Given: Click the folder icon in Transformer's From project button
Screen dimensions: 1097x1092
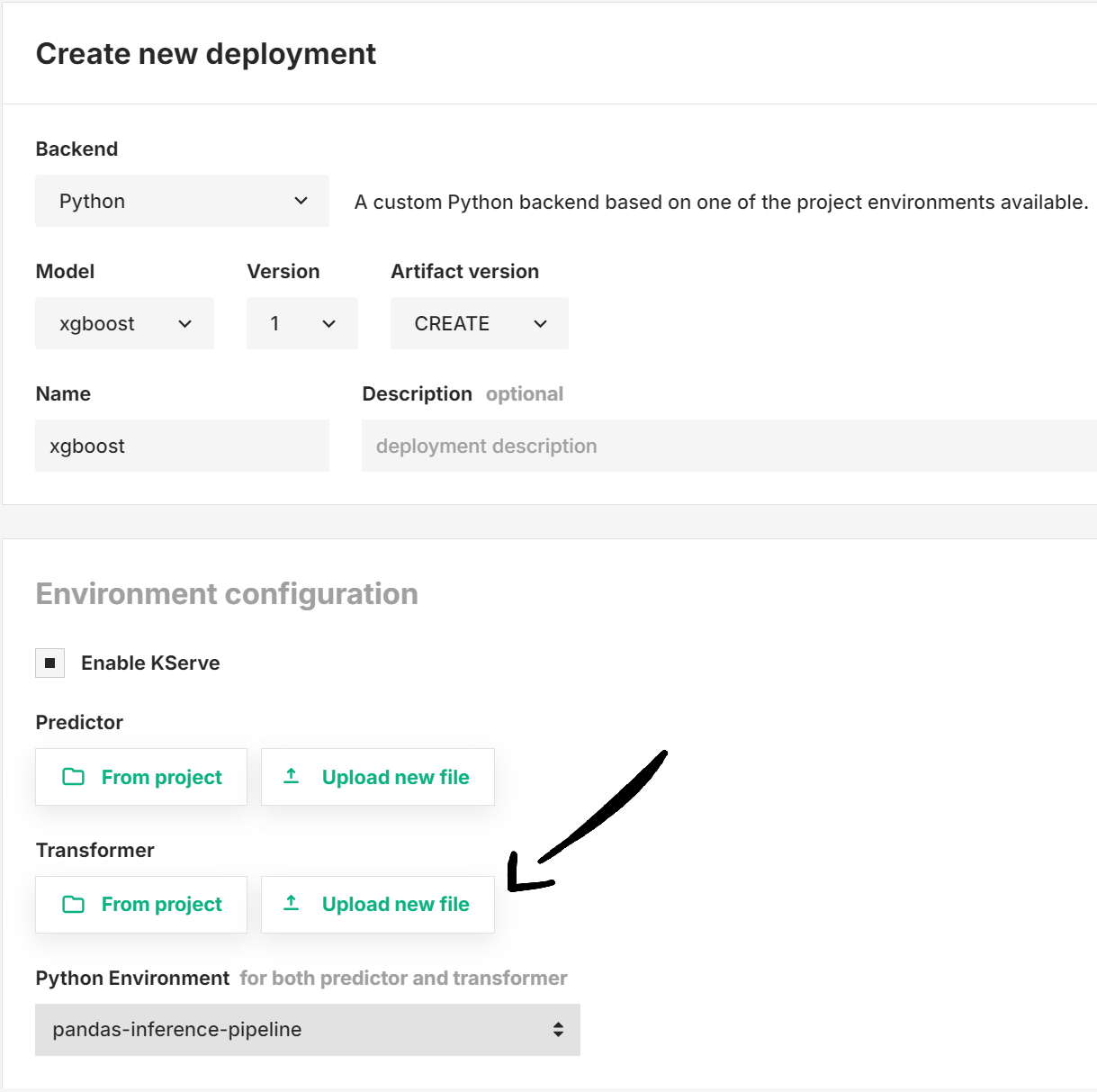Looking at the screenshot, I should 74,904.
